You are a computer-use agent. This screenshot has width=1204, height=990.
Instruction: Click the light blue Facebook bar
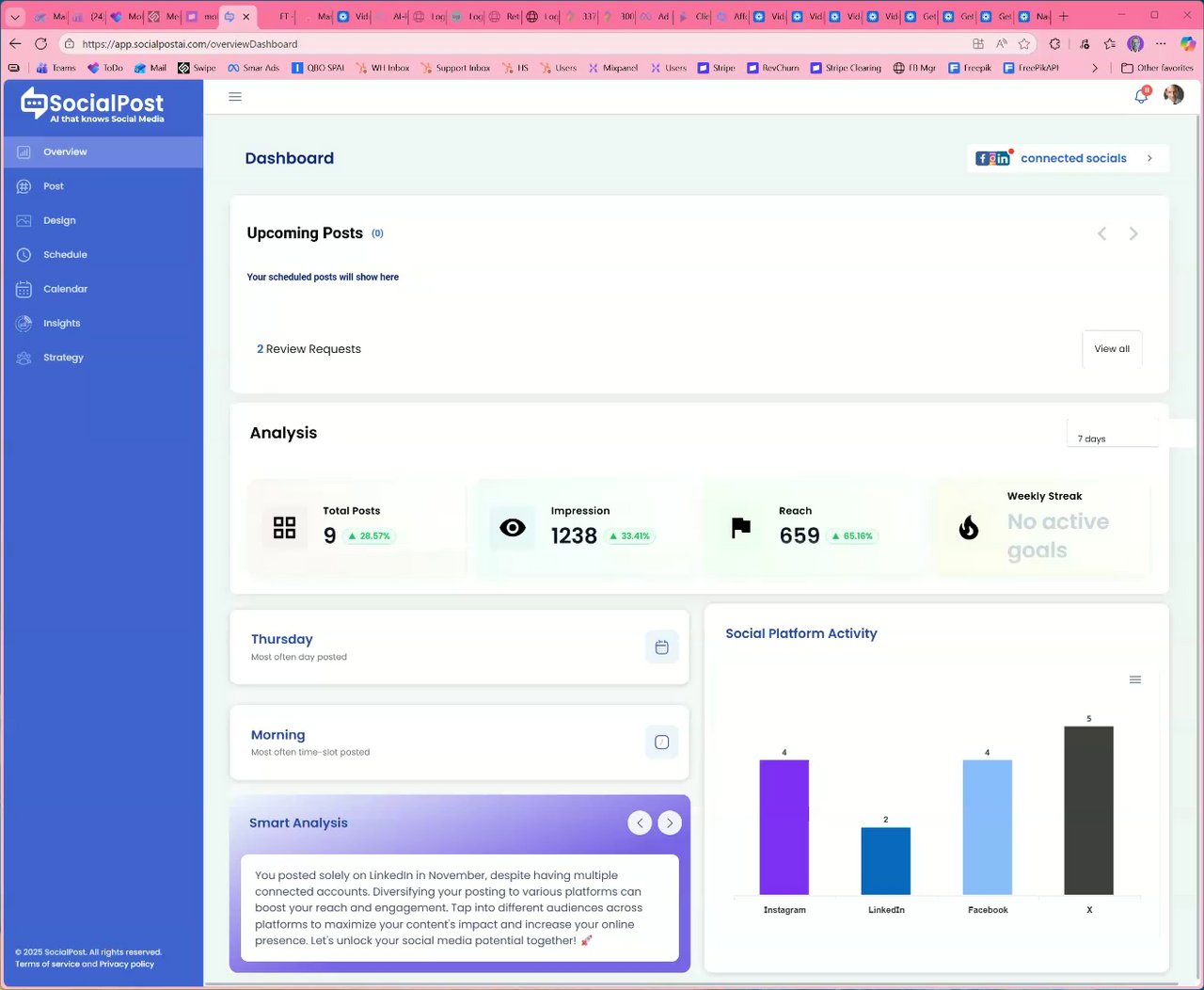click(x=988, y=827)
